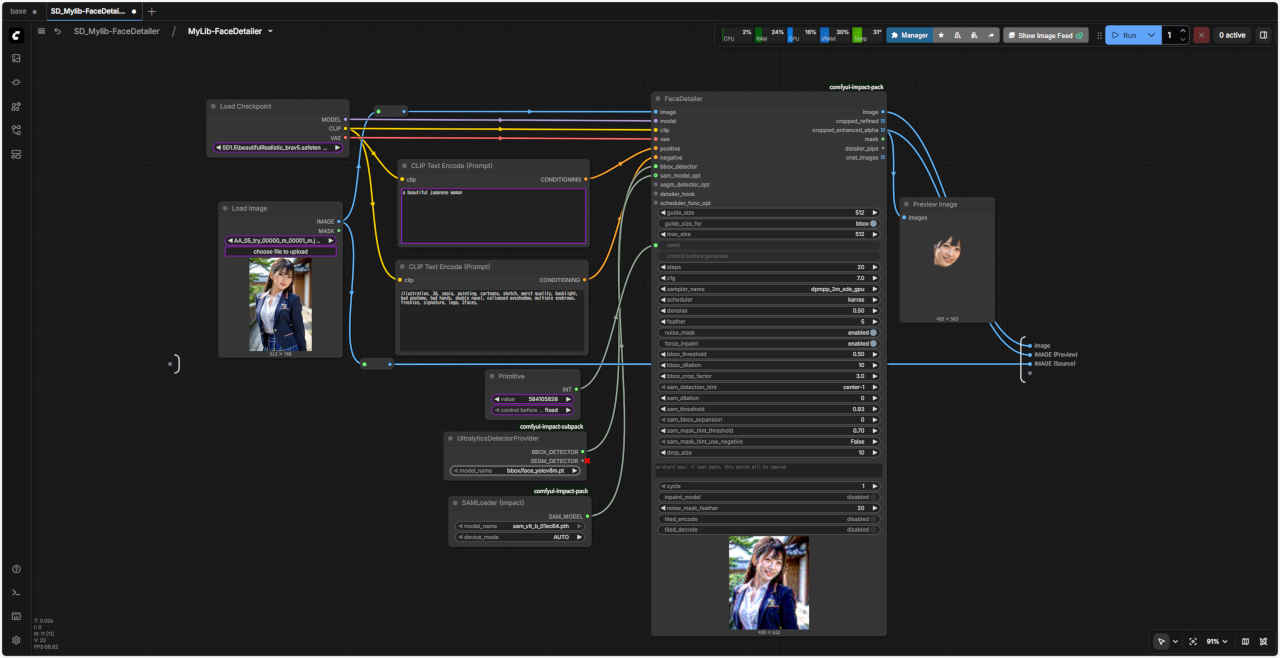Image resolution: width=1280 pixels, height=658 pixels.
Task: Click the red cancel run button
Action: 1201,35
